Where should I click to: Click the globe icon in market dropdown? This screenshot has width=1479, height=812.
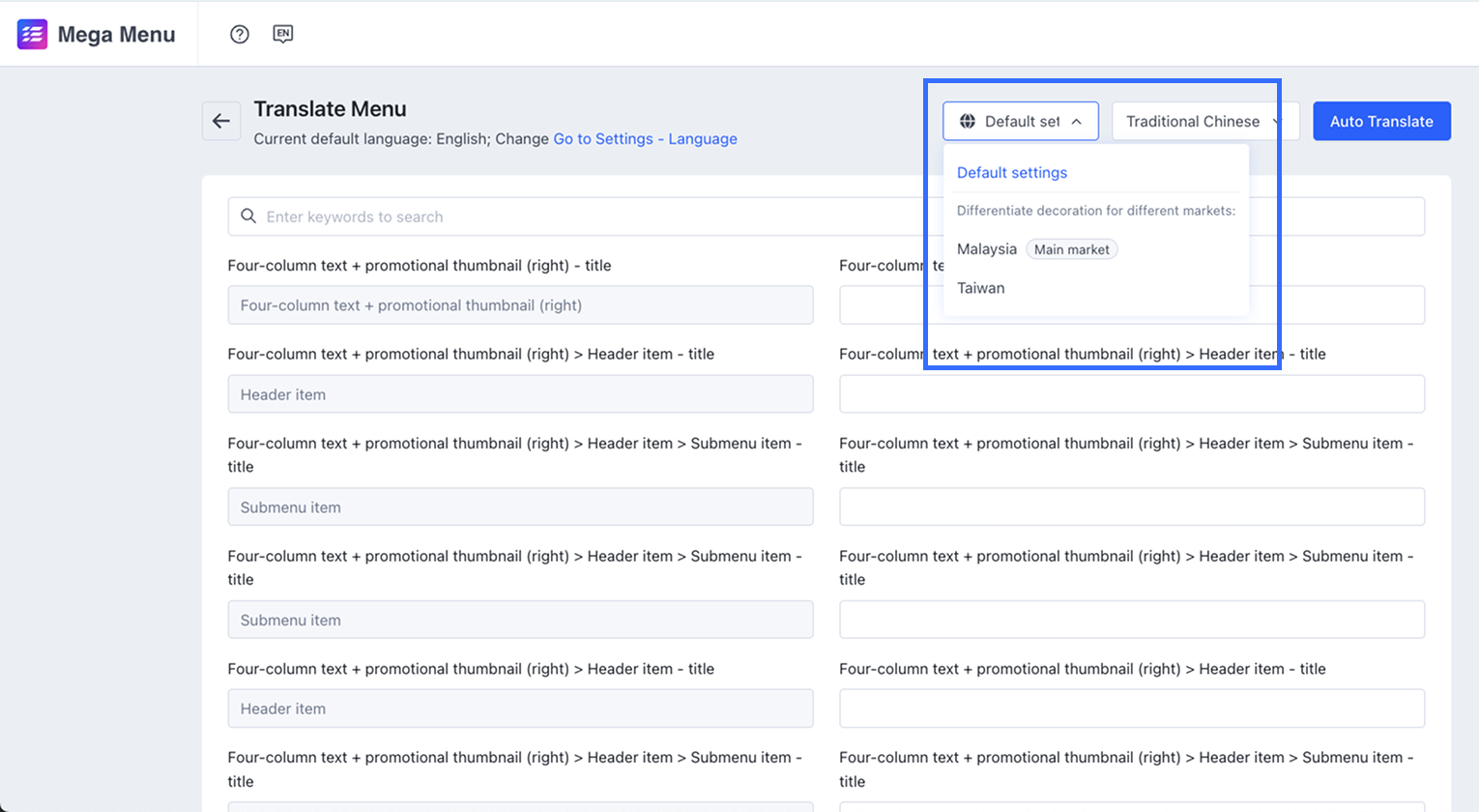(967, 122)
